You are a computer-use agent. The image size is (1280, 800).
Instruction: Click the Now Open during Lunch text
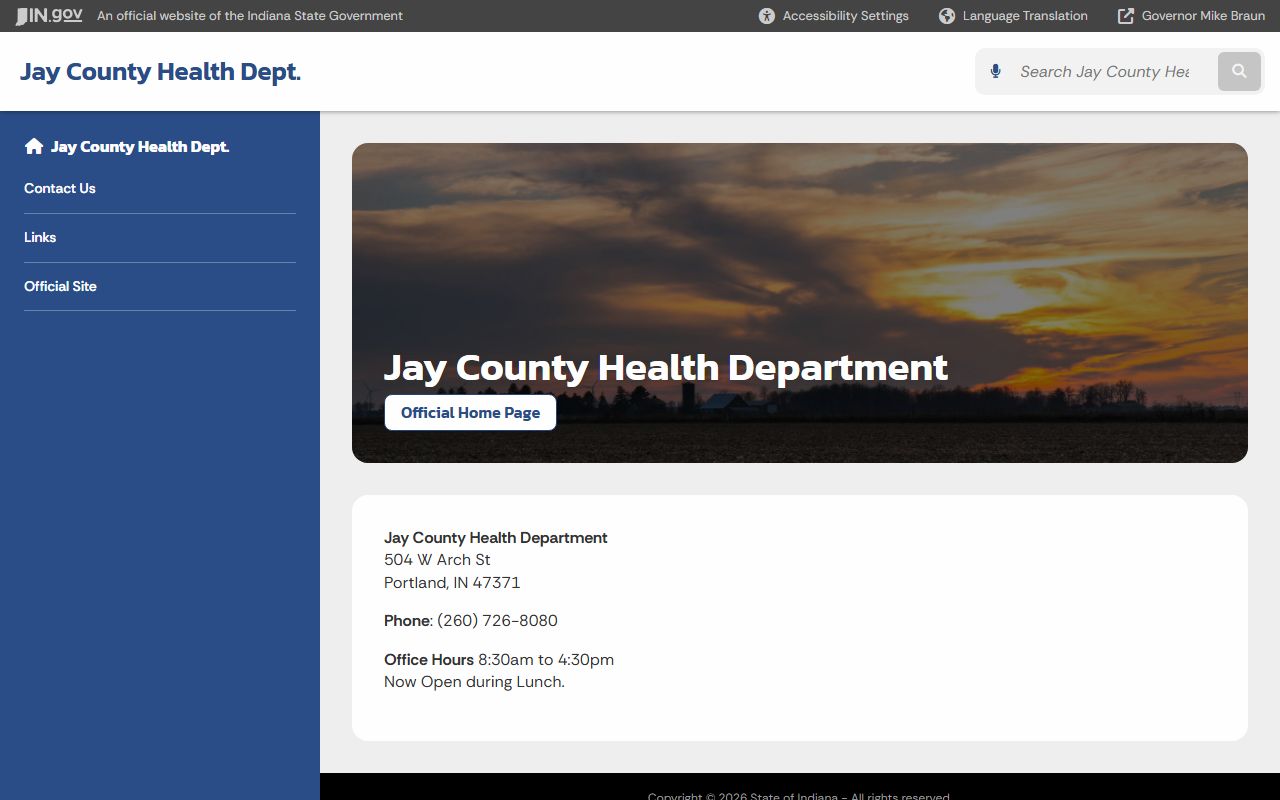point(474,682)
